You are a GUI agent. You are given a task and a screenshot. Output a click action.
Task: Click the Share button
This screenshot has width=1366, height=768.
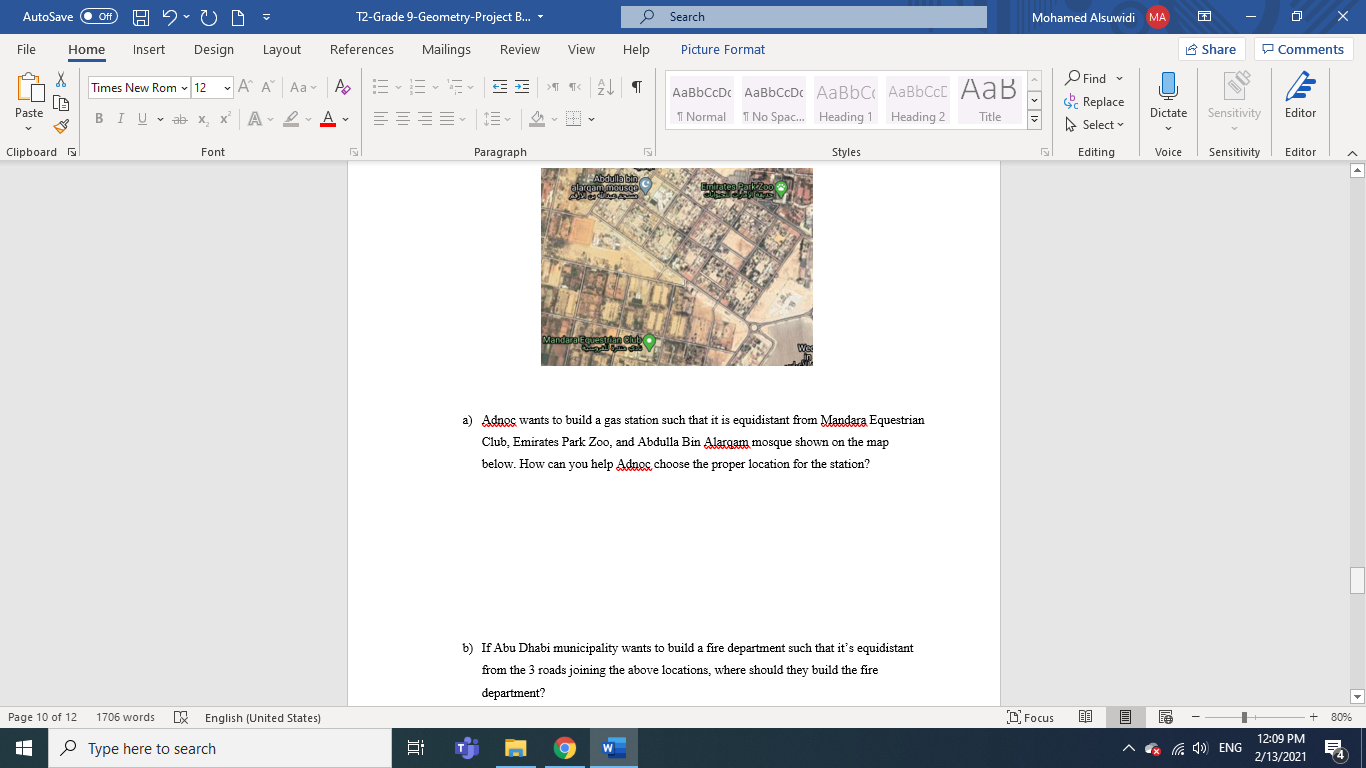pos(1211,49)
